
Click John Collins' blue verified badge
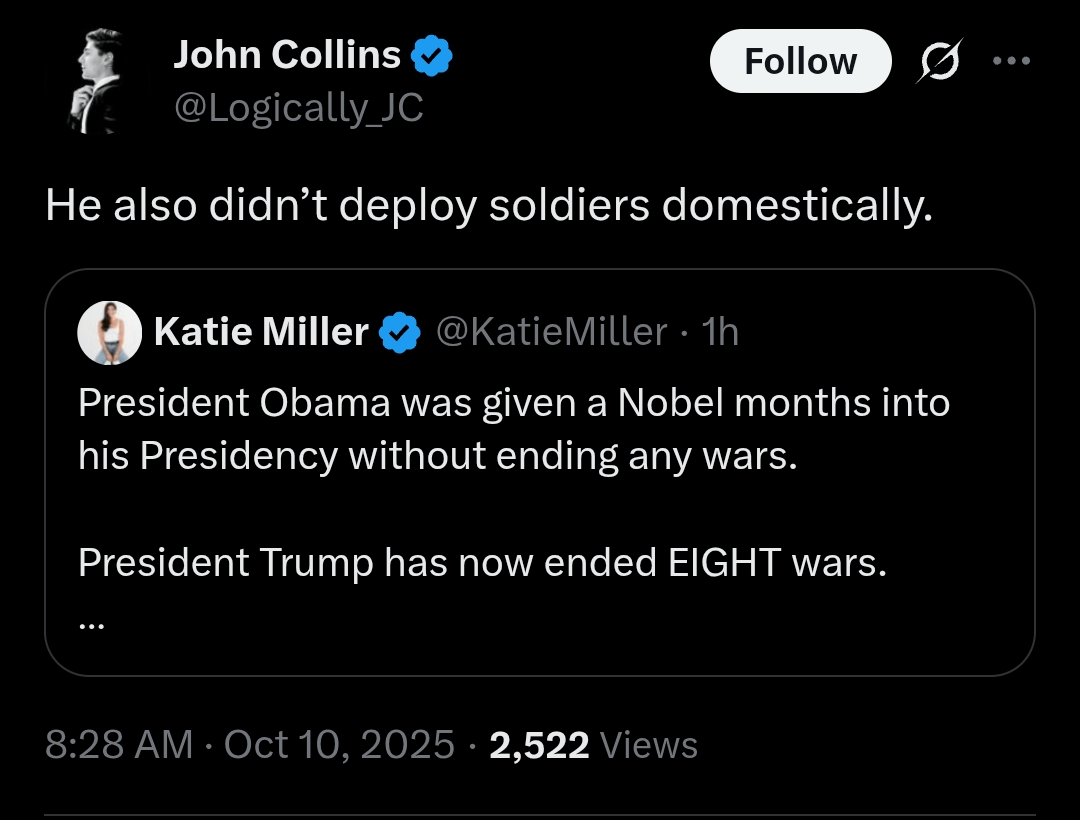(433, 56)
